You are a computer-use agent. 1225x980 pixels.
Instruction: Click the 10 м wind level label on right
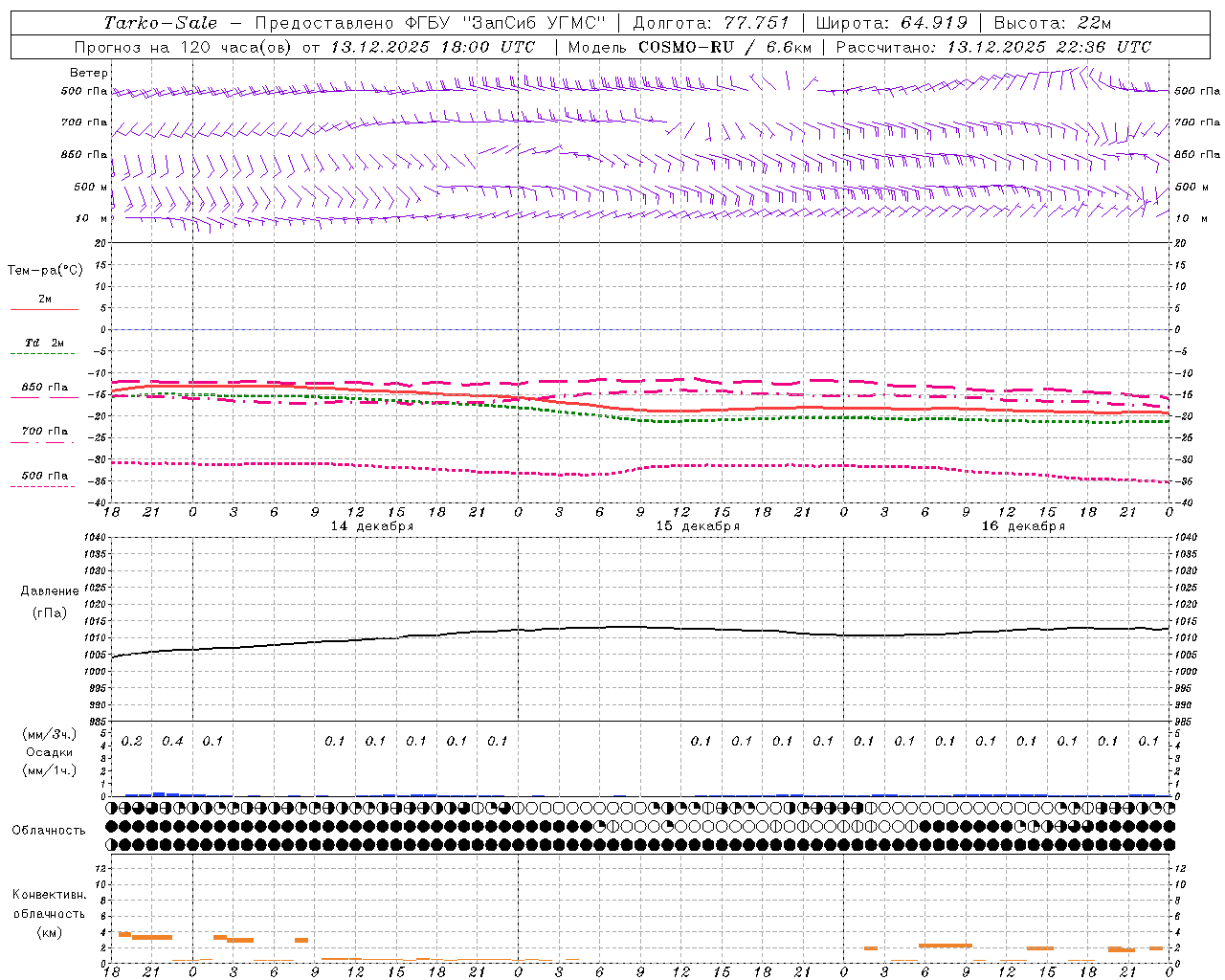[1191, 218]
